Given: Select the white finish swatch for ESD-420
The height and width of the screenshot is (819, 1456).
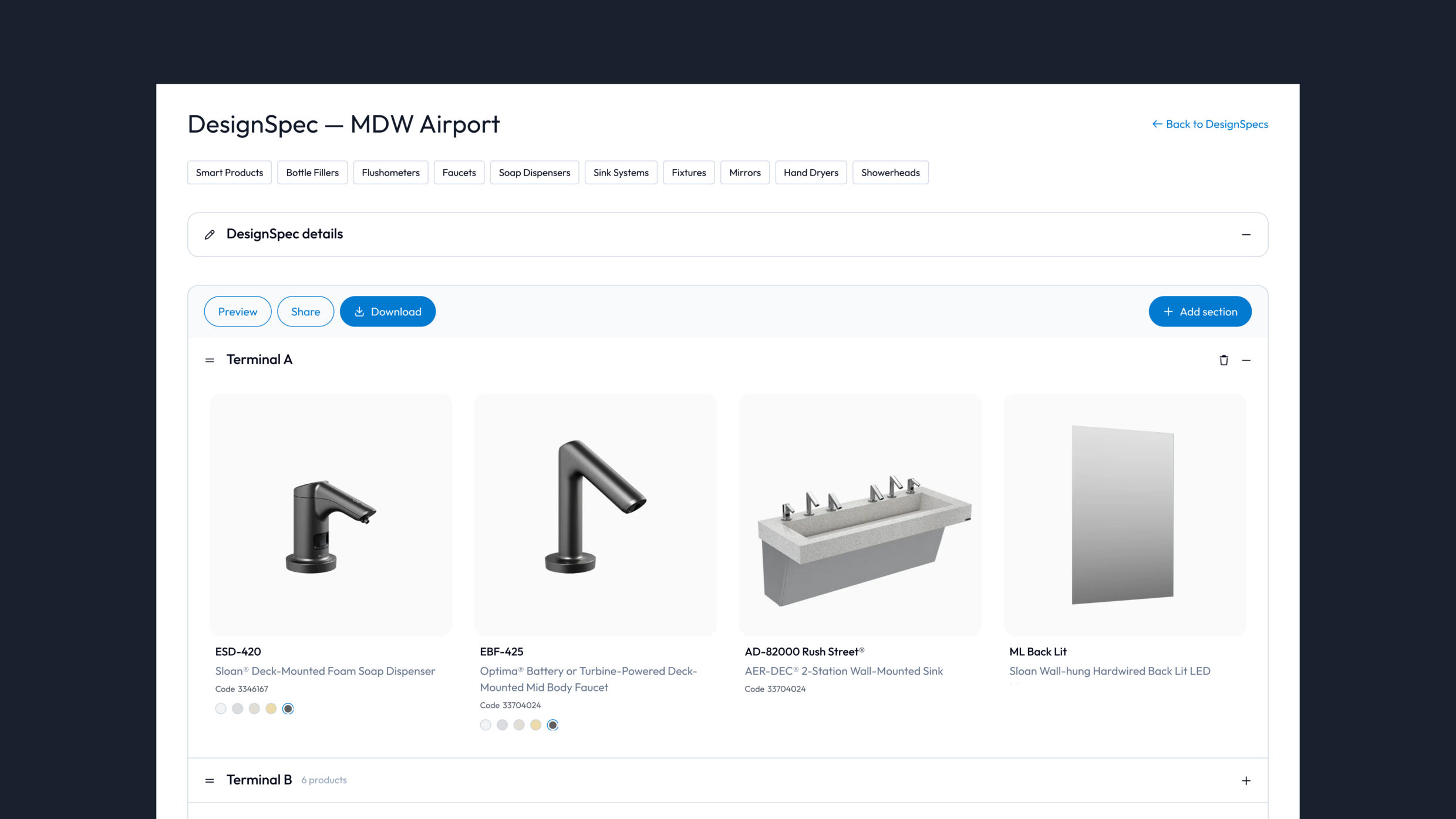Looking at the screenshot, I should pyautogui.click(x=221, y=709).
